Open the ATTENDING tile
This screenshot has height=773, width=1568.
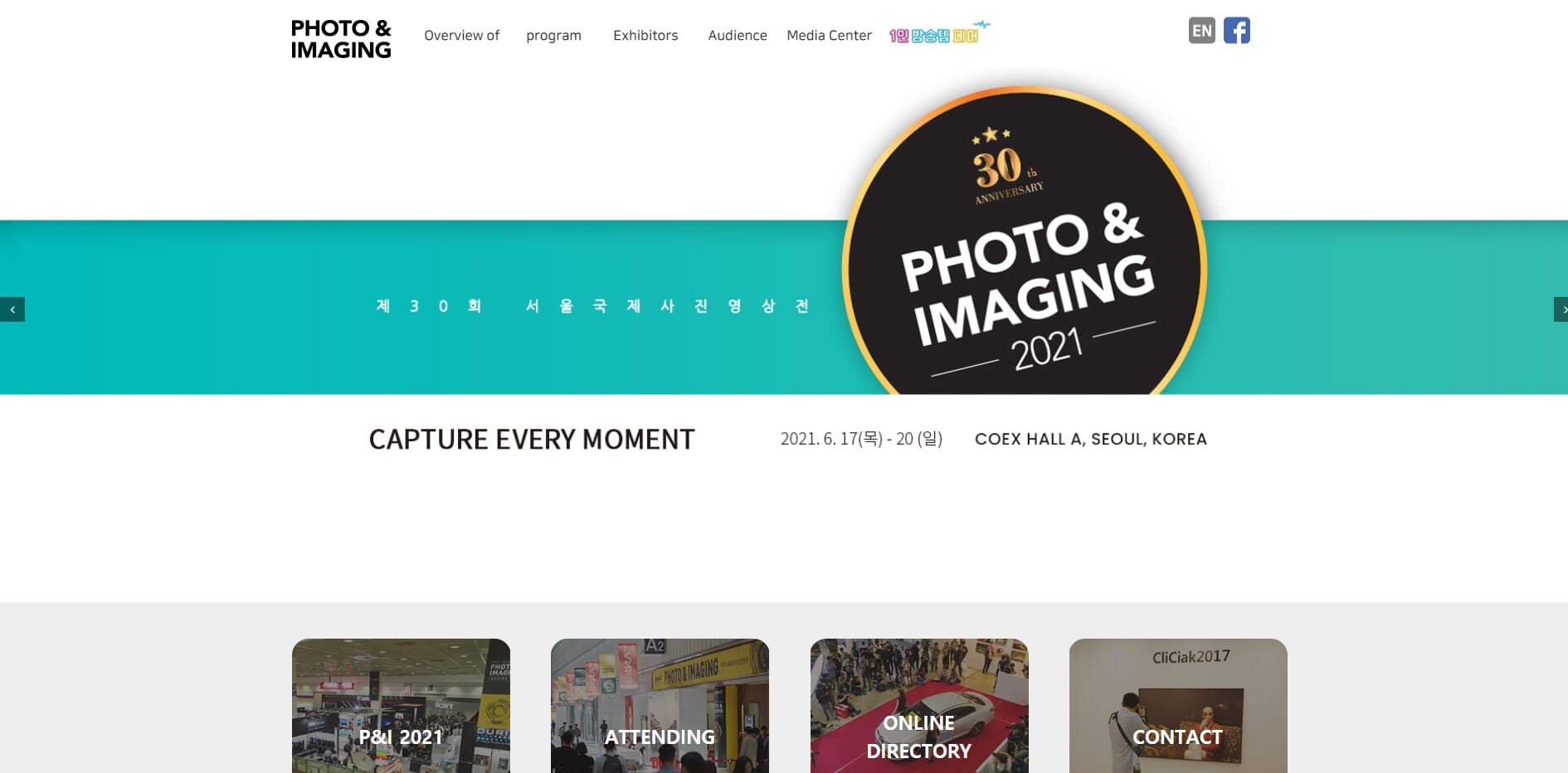[x=660, y=706]
